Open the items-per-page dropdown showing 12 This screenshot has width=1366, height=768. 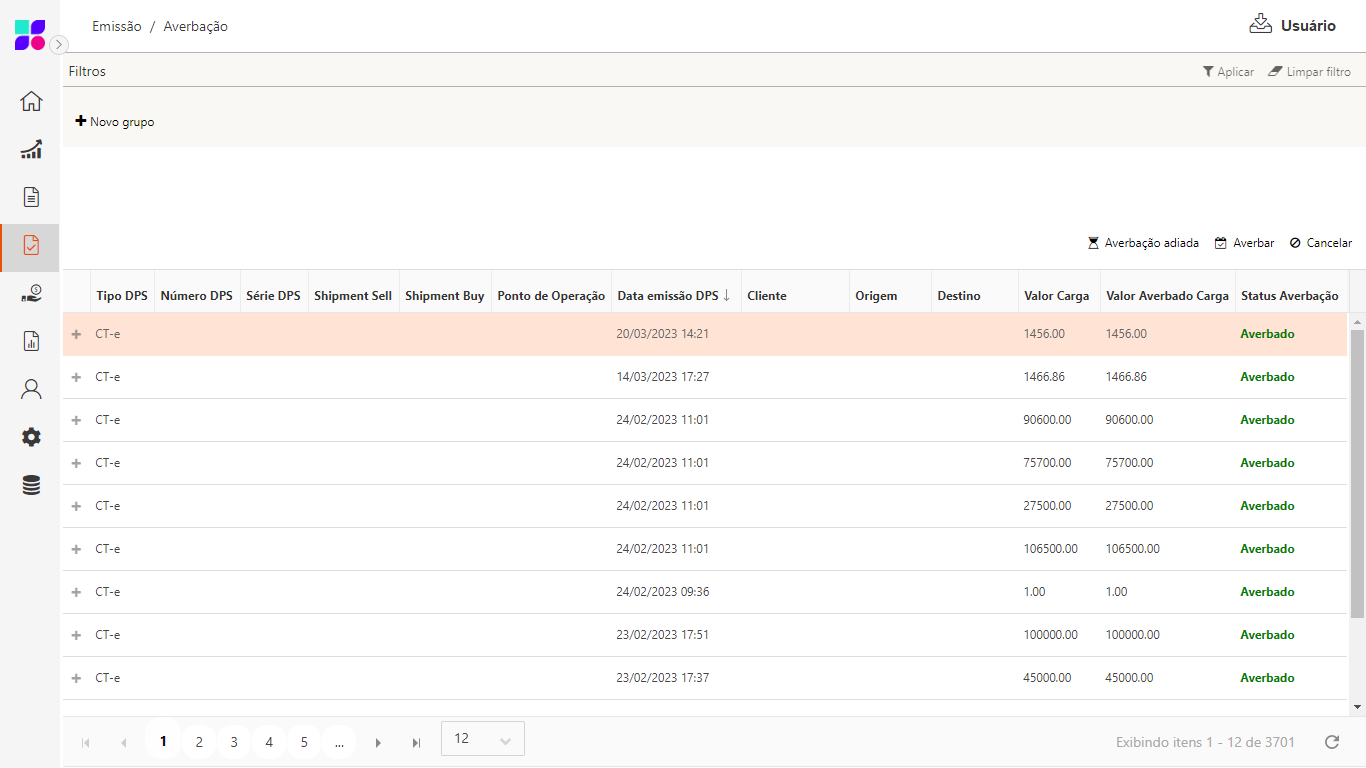click(482, 739)
